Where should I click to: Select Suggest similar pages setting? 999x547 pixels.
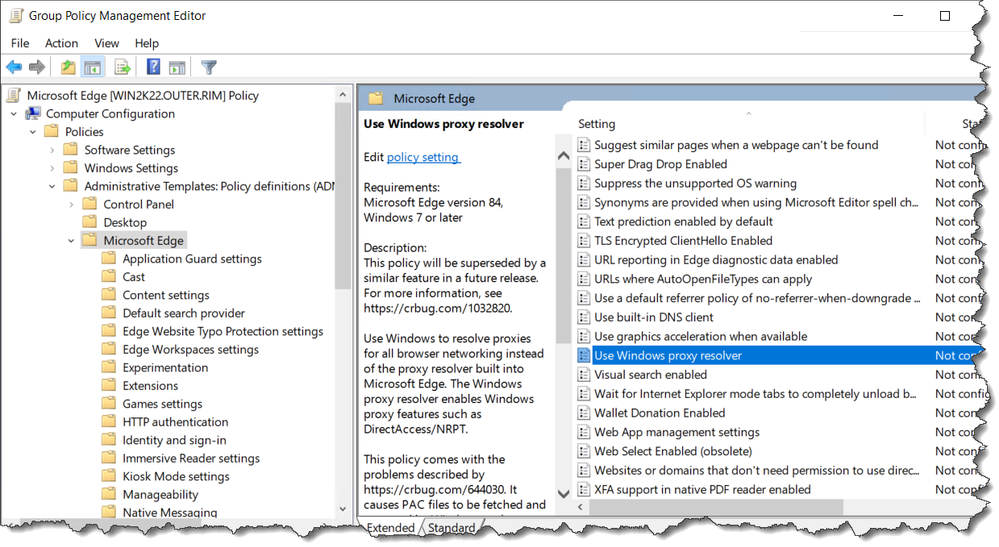[x=736, y=145]
